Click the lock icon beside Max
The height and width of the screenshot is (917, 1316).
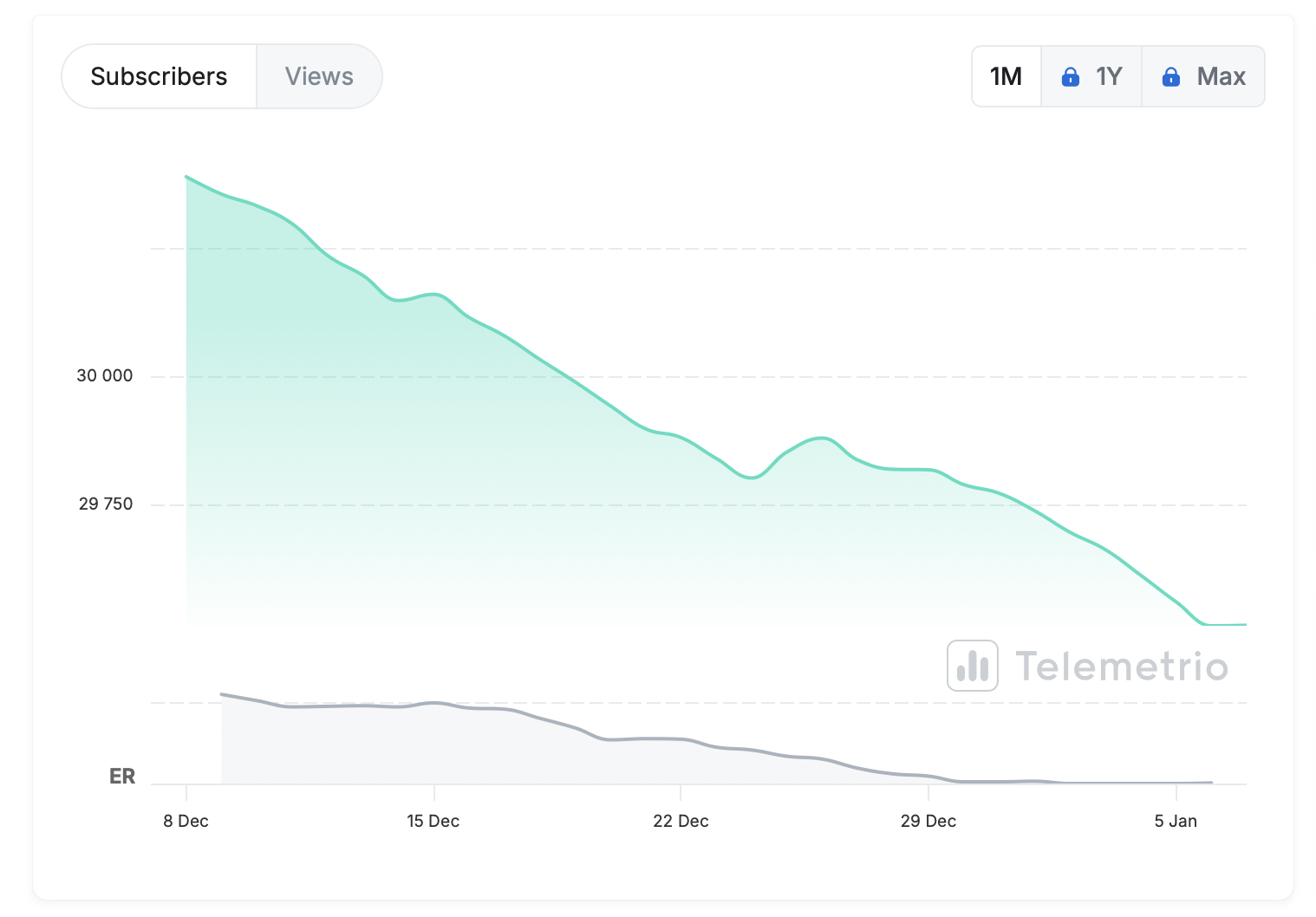(x=1171, y=77)
